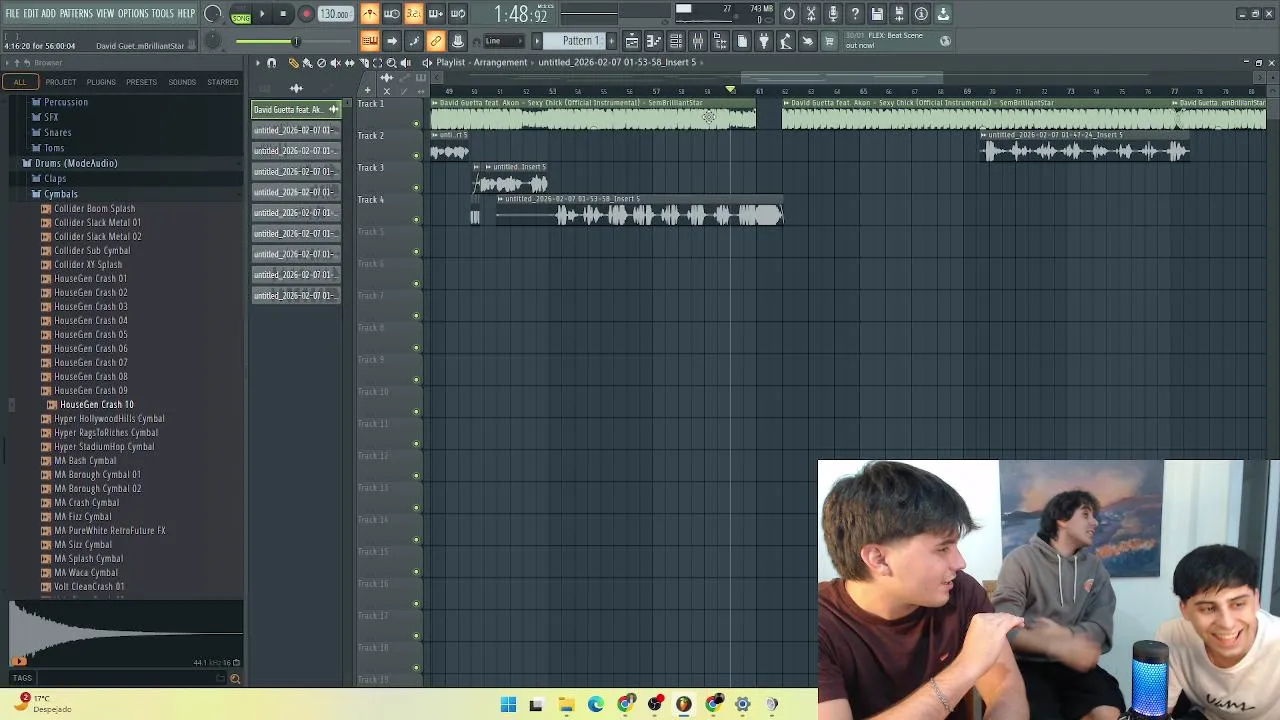1280x720 pixels.
Task: Open the Mixer view icon
Action: pyautogui.click(x=698, y=41)
